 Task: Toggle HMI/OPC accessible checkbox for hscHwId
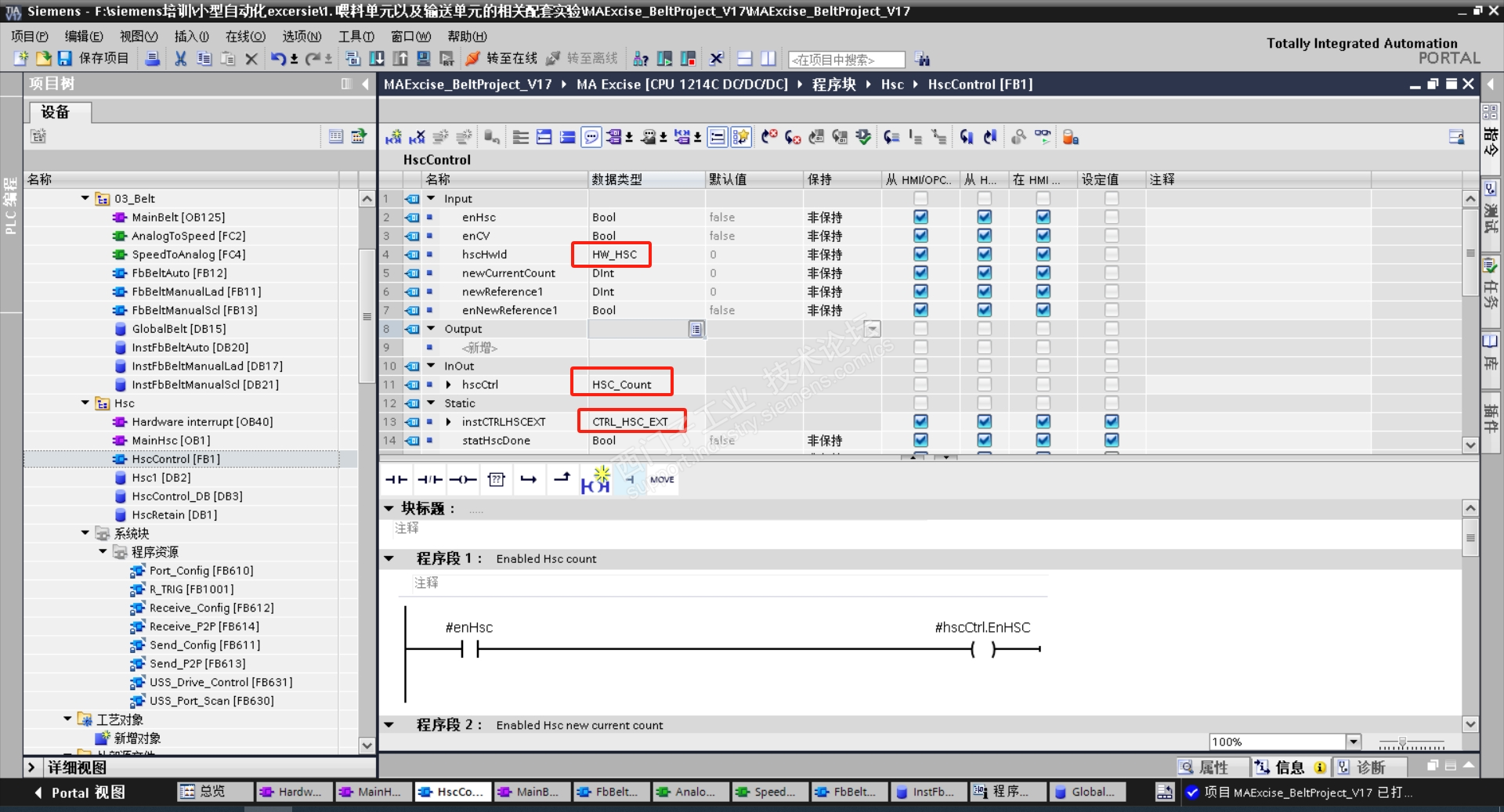[x=920, y=254]
